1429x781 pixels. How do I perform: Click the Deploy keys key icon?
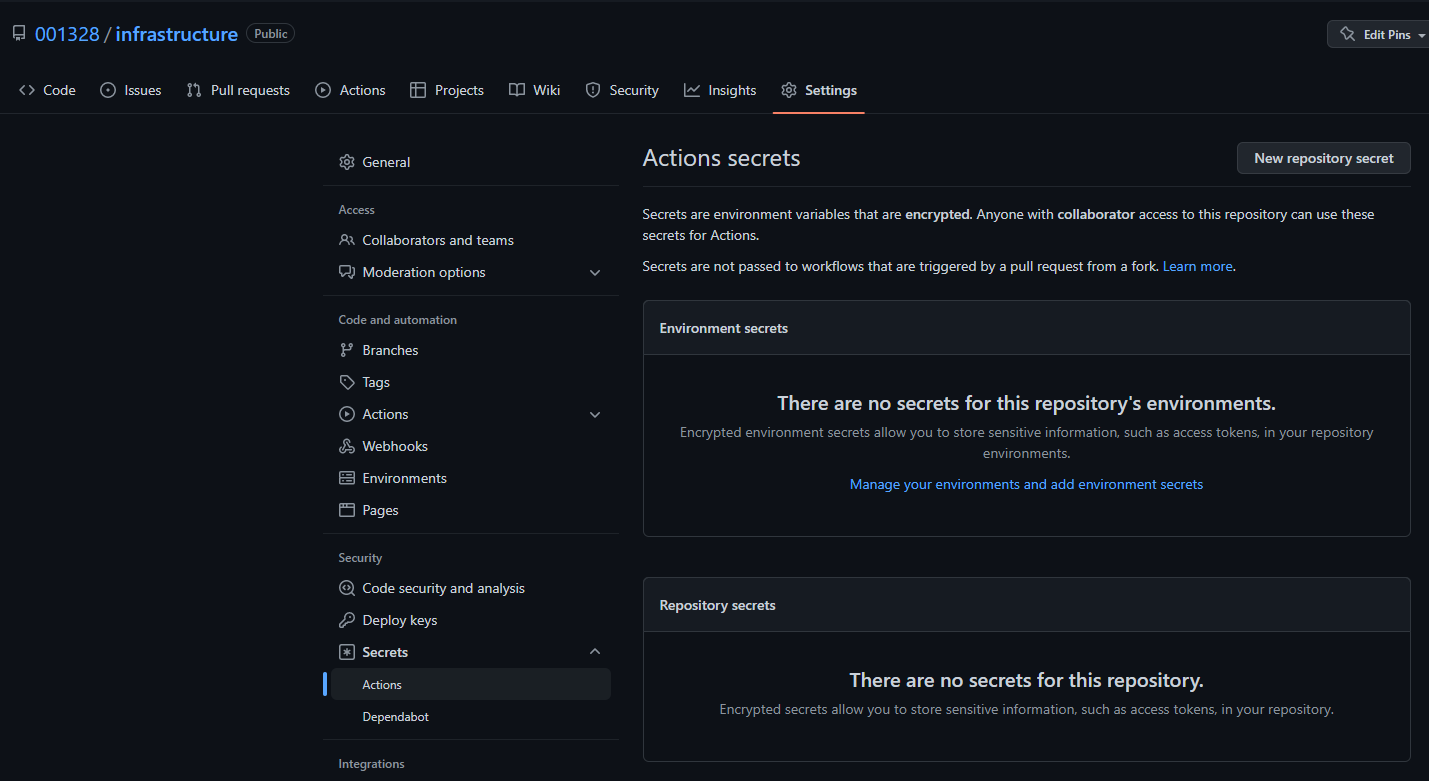pyautogui.click(x=347, y=620)
